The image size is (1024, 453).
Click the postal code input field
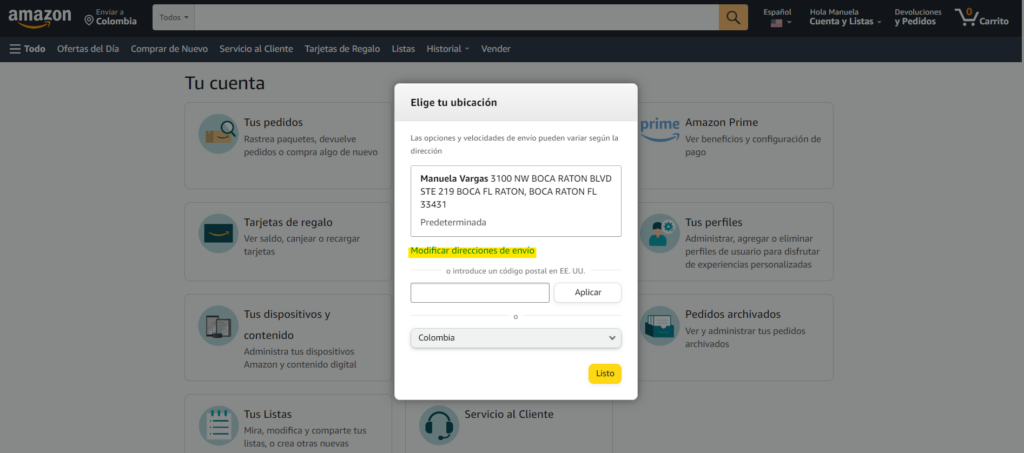point(480,292)
